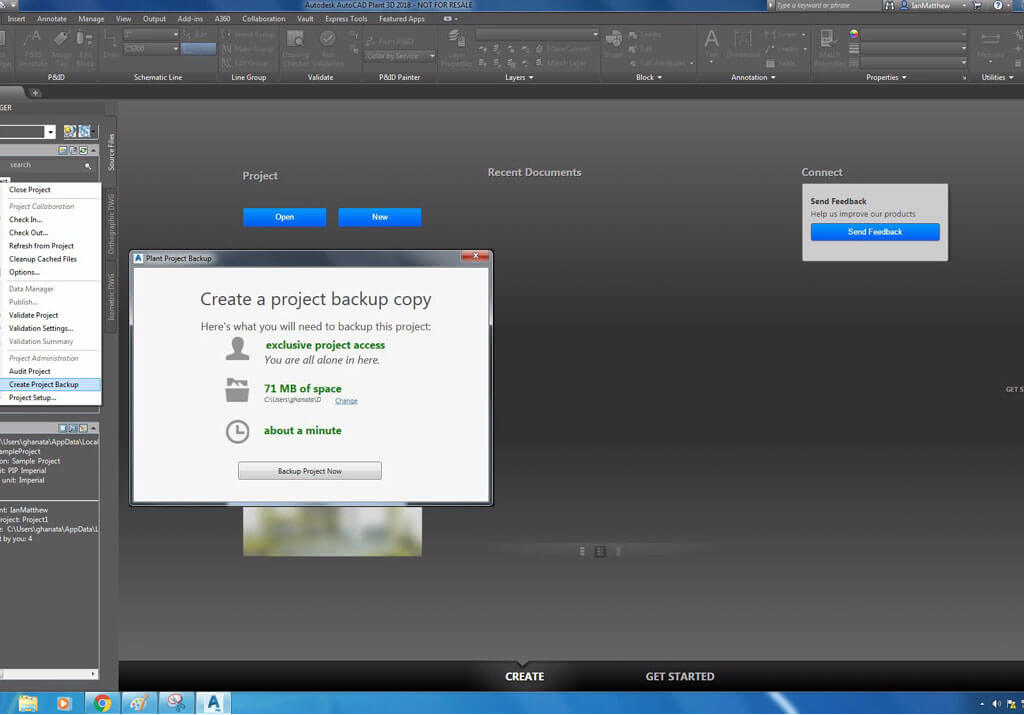
Task: Open the IanMatthew account dropdown
Action: (x=963, y=5)
